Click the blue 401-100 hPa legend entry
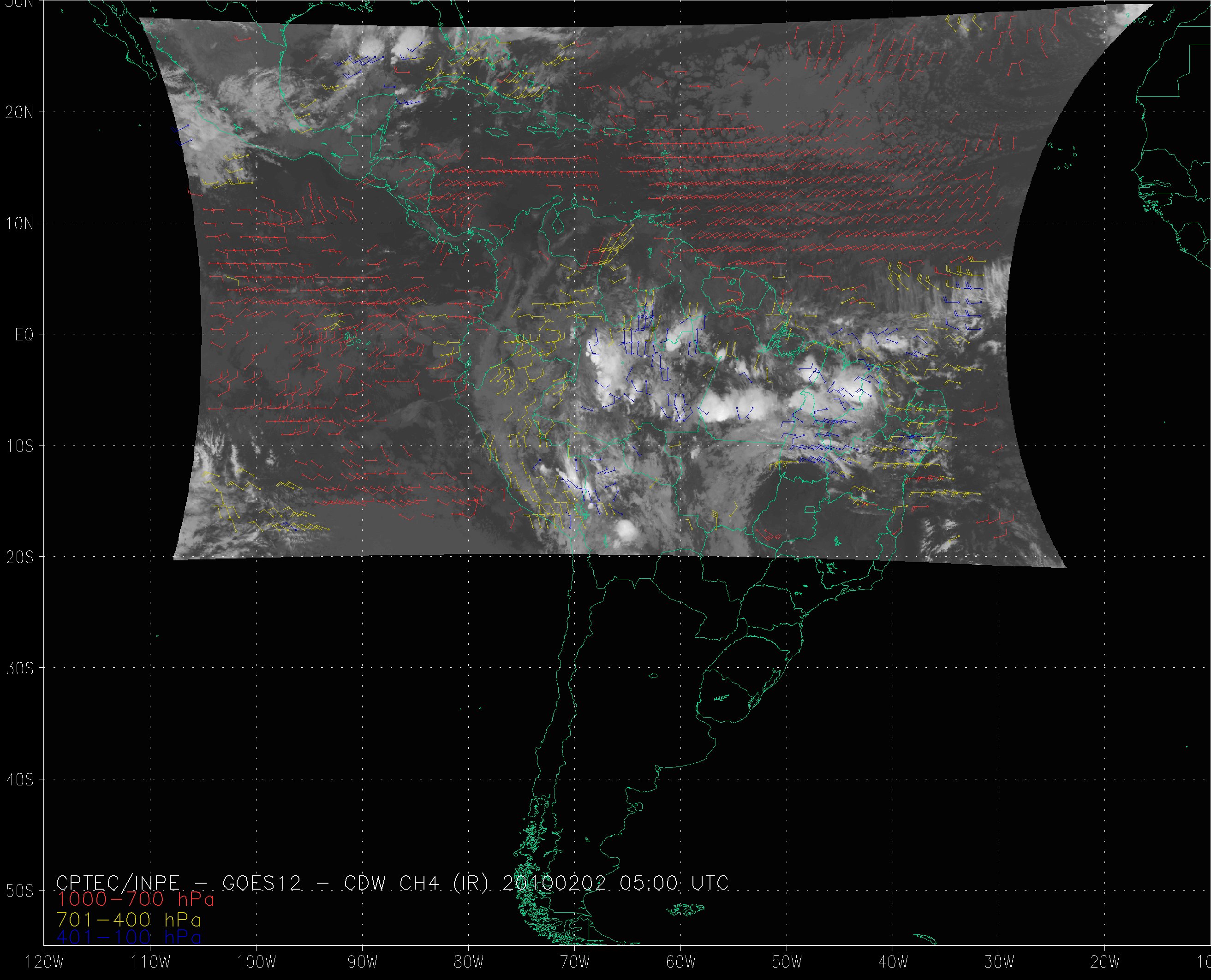Image resolution: width=1211 pixels, height=980 pixels. pos(129,937)
